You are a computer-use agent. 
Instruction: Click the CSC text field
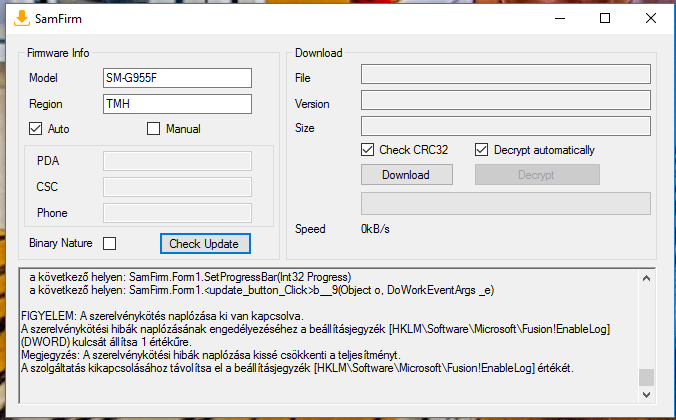click(x=177, y=187)
